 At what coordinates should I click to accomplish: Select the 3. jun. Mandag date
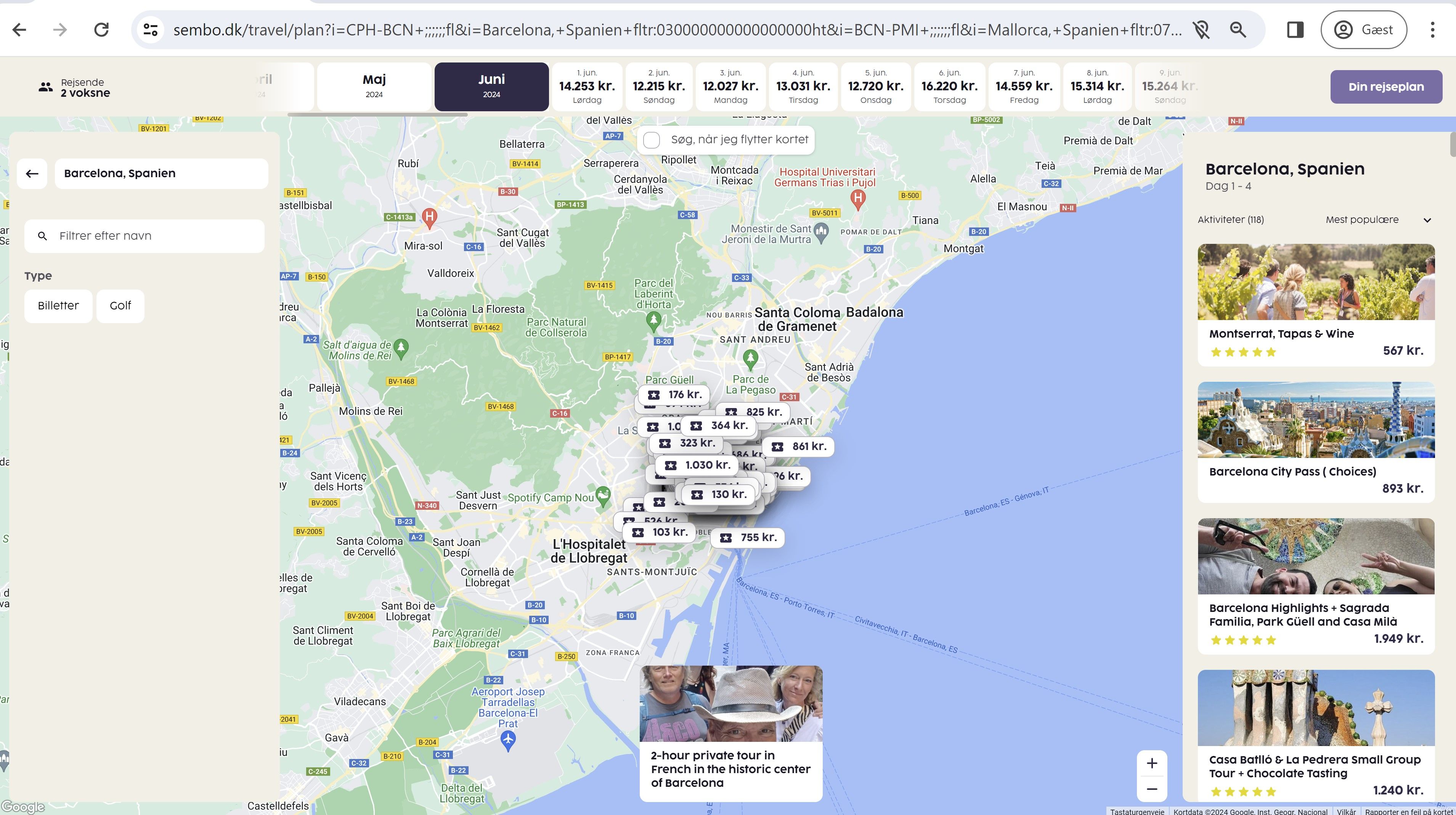730,86
